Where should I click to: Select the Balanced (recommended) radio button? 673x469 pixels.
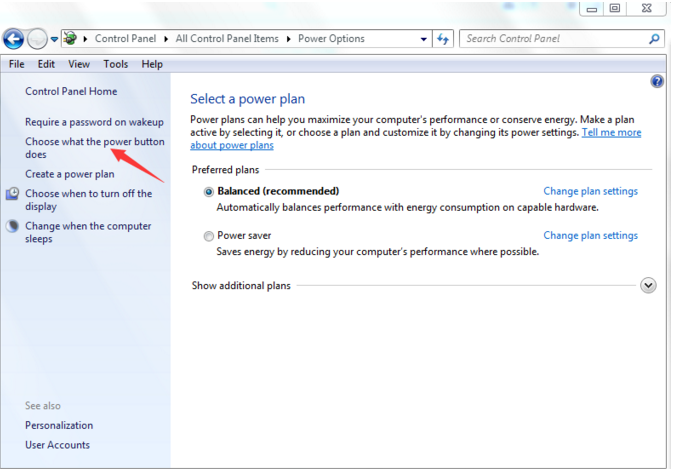209,192
